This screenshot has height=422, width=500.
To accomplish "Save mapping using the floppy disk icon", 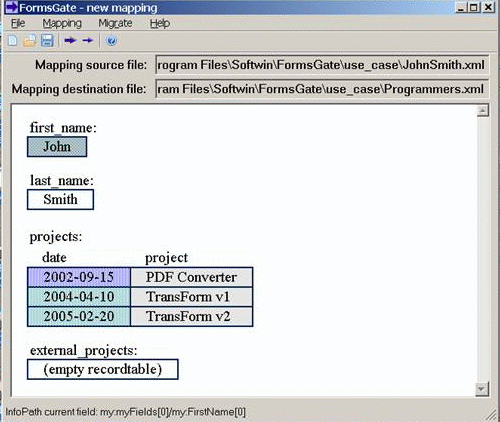I will pos(47,41).
